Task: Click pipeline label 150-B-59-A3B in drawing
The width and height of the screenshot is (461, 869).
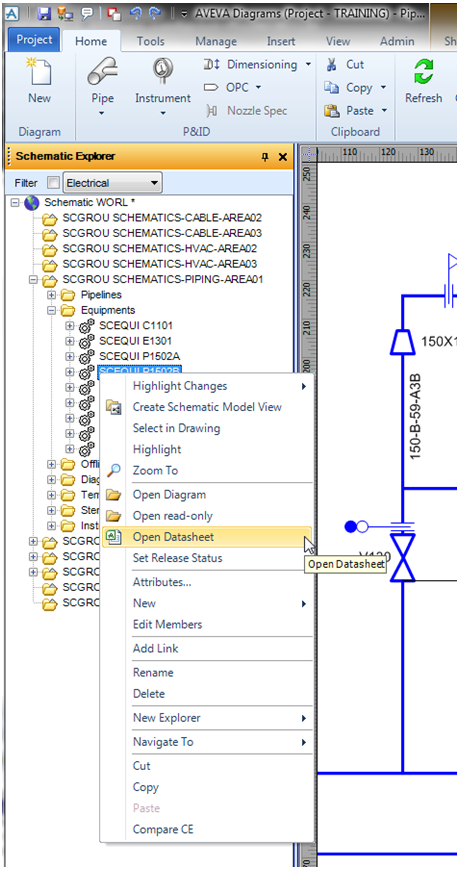Action: (x=414, y=417)
